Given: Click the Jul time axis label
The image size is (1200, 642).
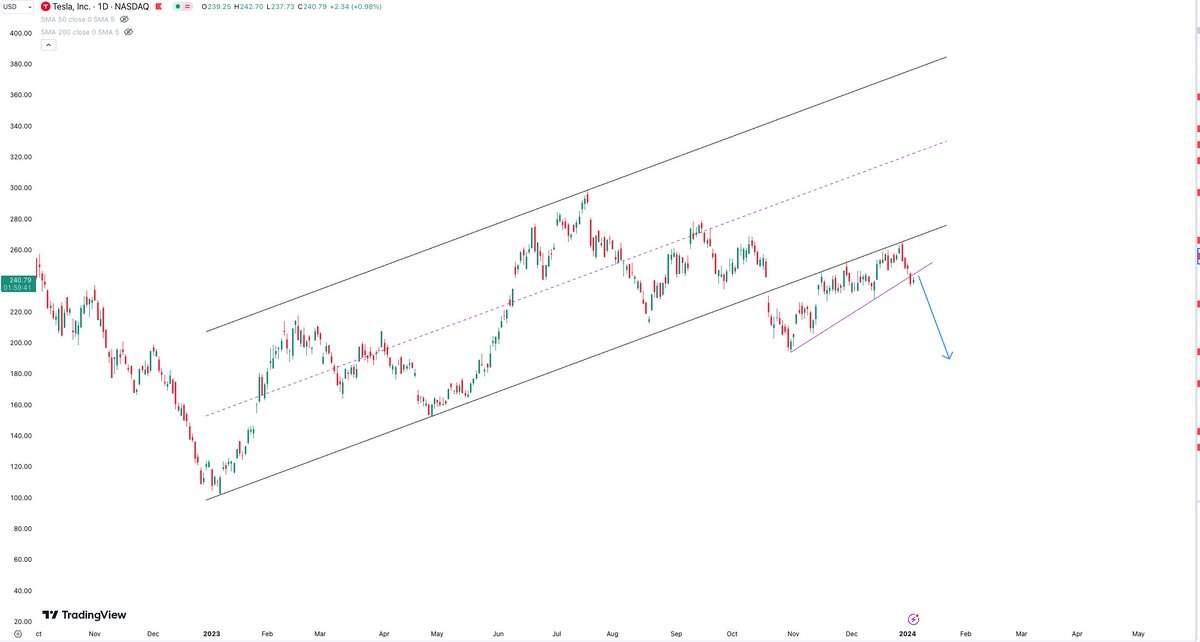Looking at the screenshot, I should 558,634.
